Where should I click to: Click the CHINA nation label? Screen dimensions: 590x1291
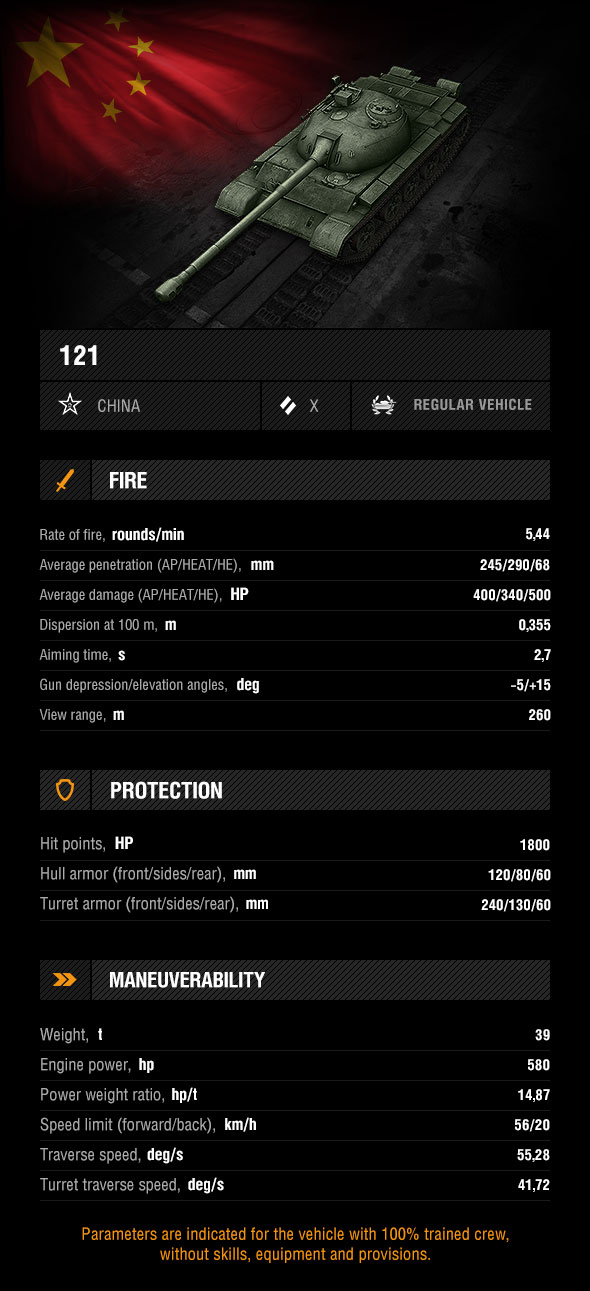click(119, 406)
